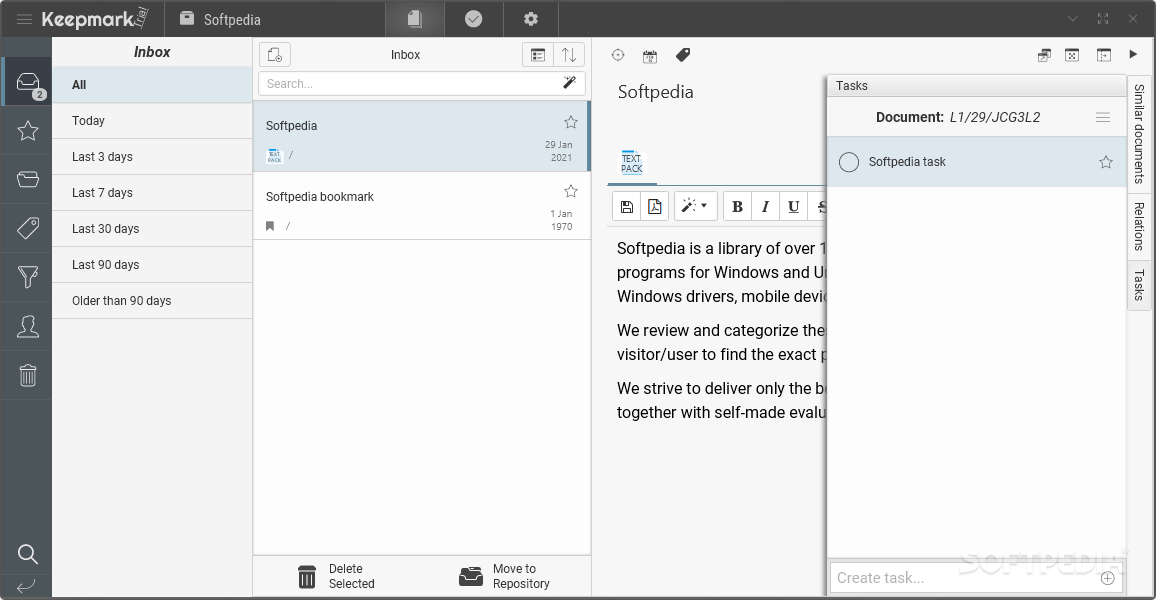Image resolution: width=1156 pixels, height=600 pixels.
Task: Click the document ID L1/29/JCG3L2
Action: 995,117
